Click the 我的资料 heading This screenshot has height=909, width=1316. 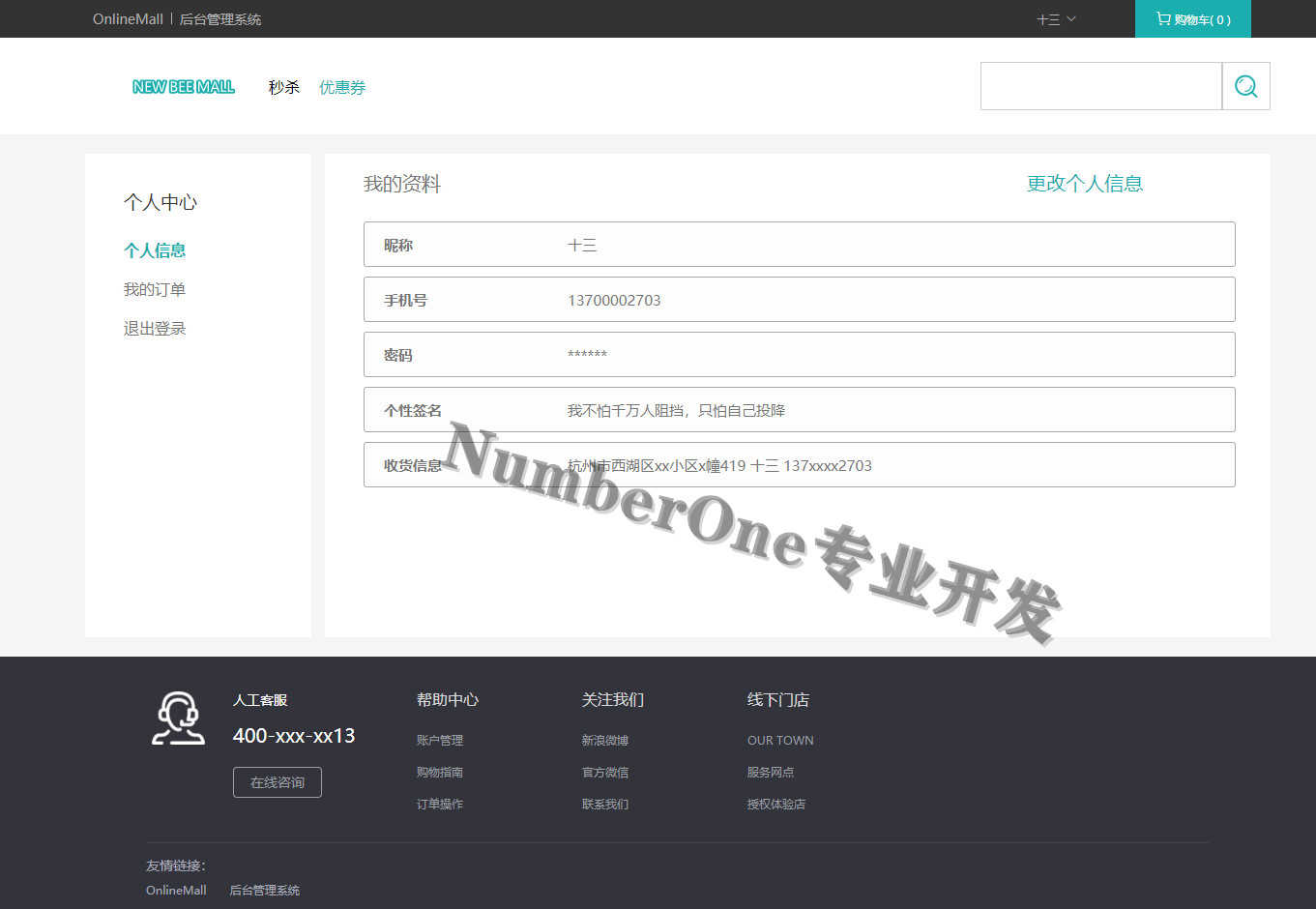point(402,184)
